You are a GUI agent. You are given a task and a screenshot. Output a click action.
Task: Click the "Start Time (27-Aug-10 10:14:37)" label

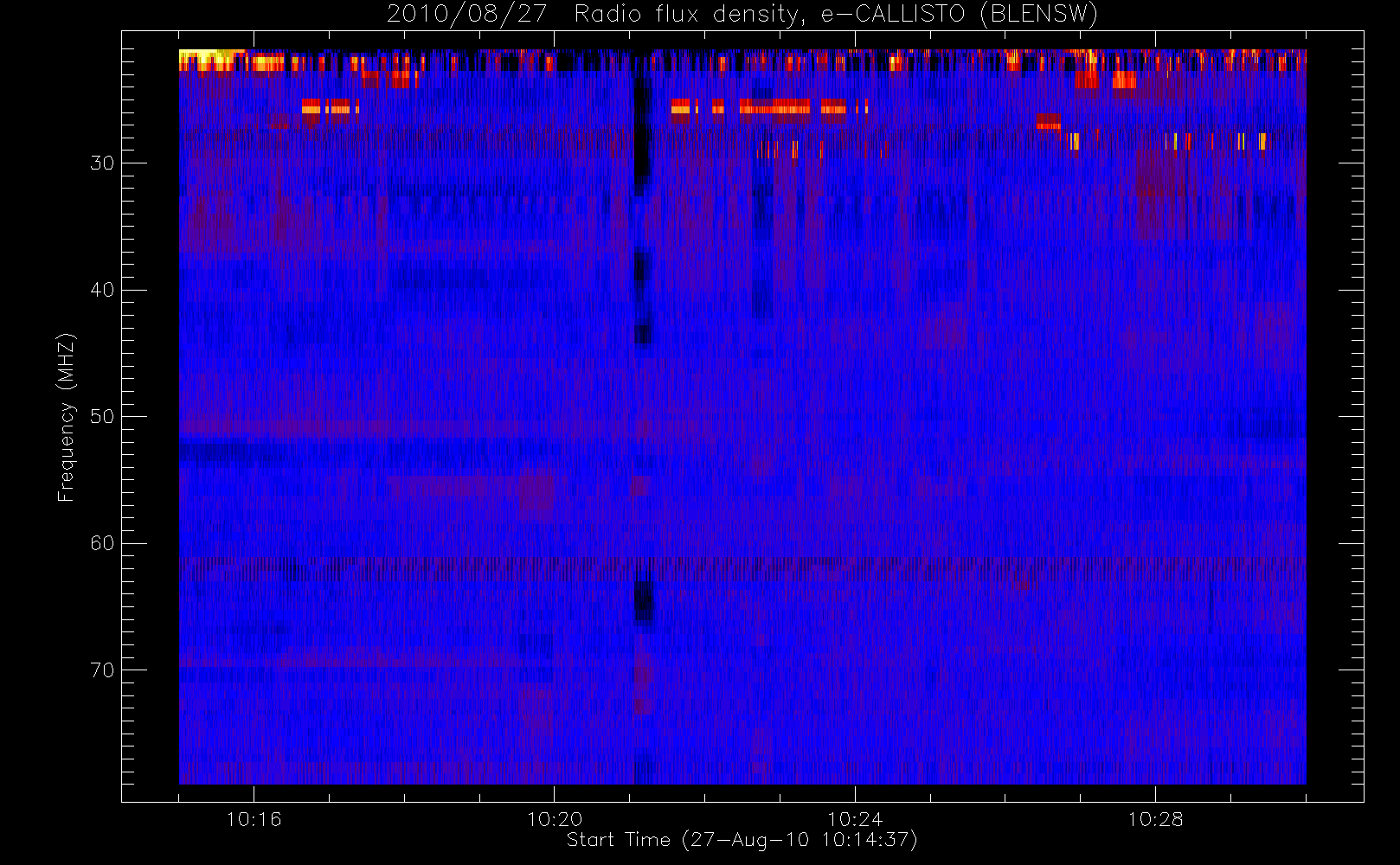point(742,840)
